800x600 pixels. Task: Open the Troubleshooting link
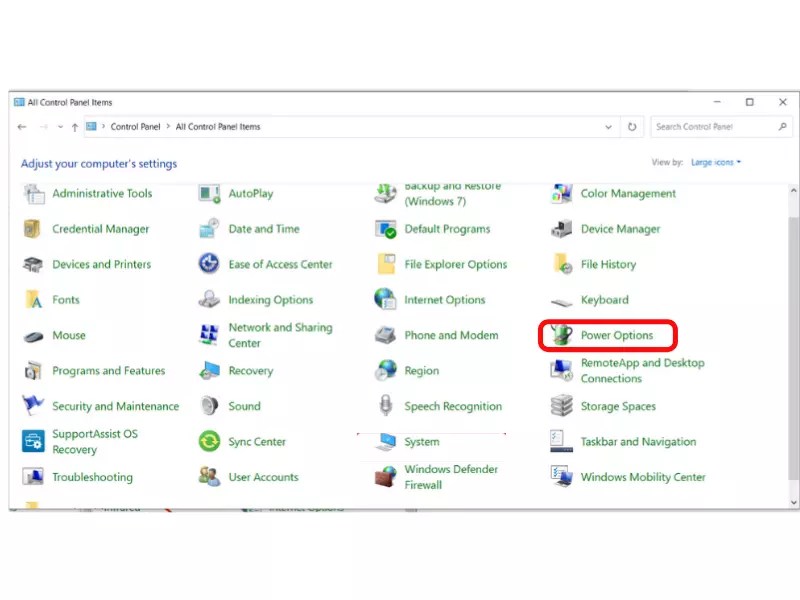92,477
